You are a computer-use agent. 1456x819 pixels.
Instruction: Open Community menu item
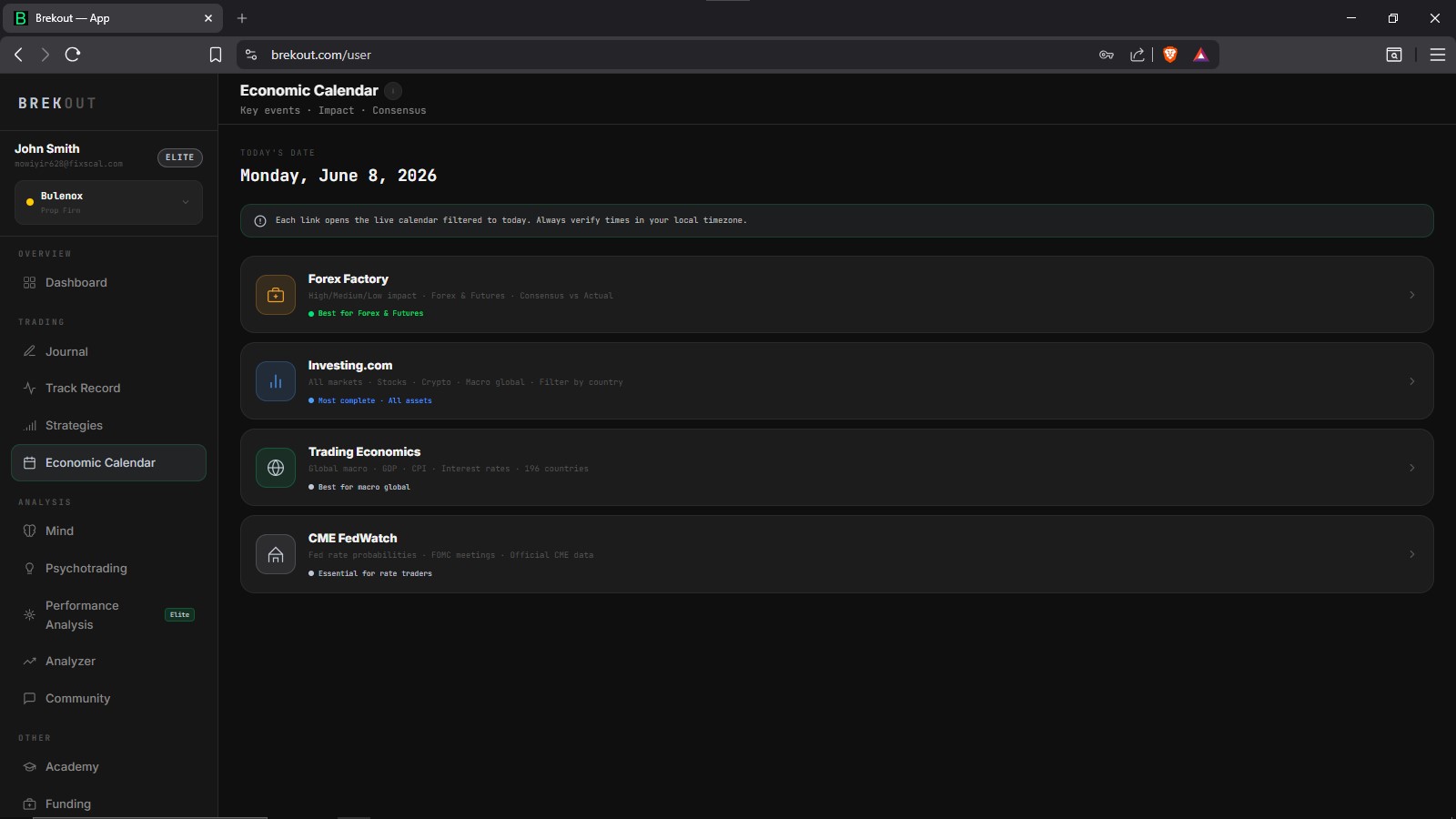(x=108, y=699)
